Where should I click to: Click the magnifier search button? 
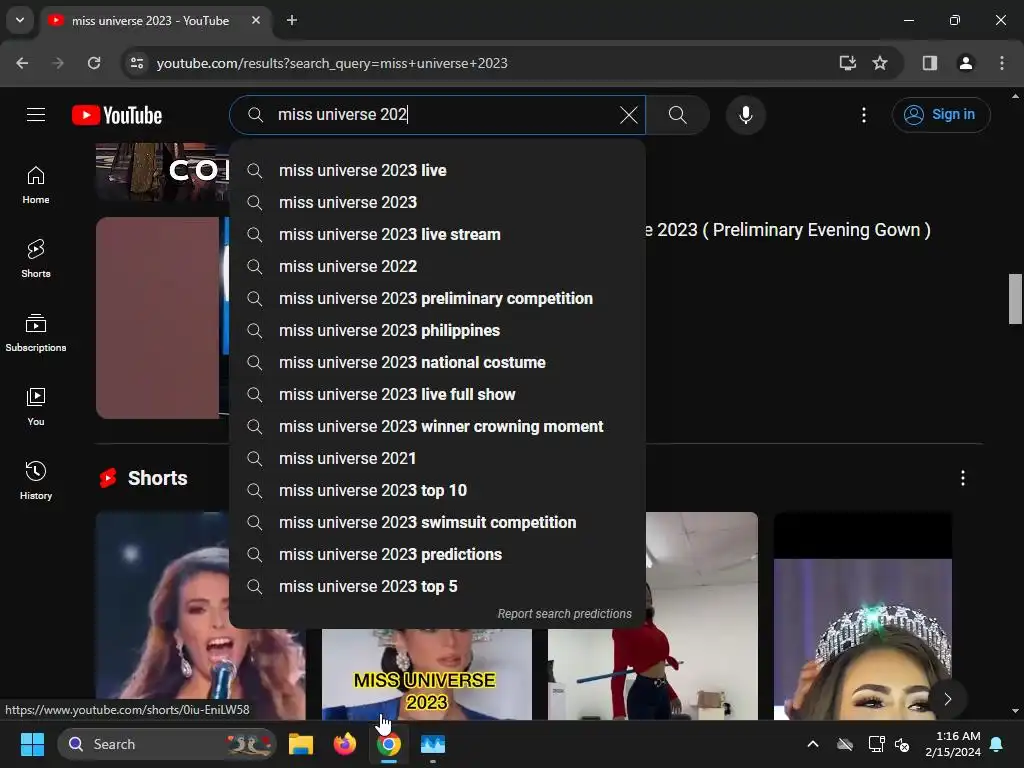(x=677, y=115)
